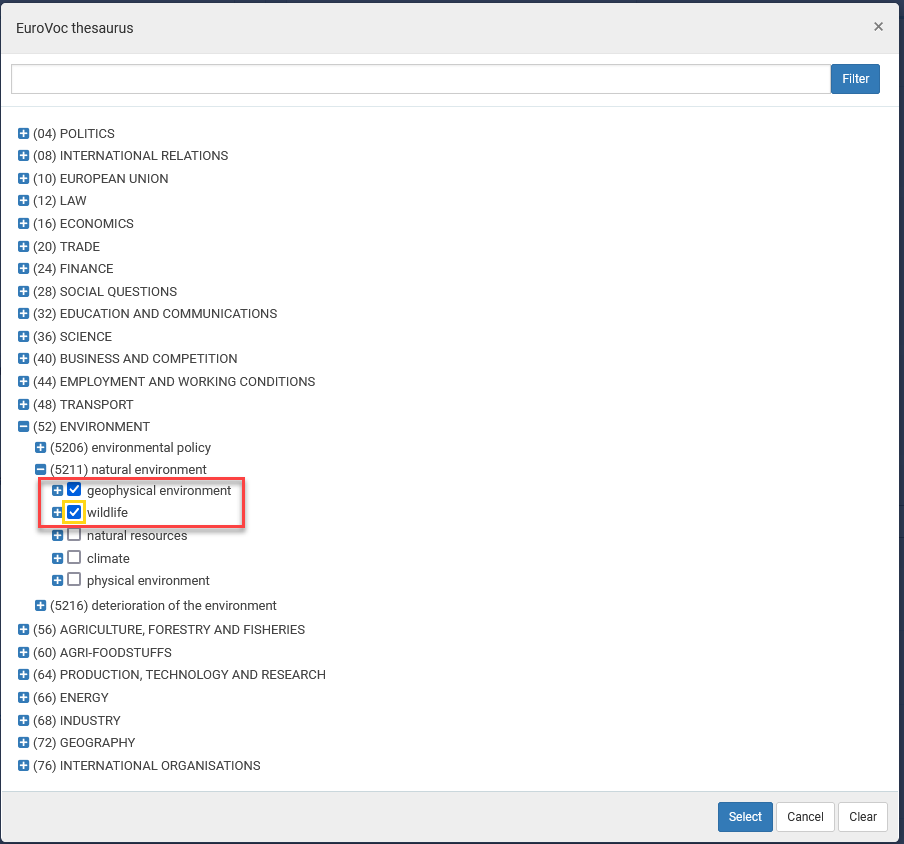Expand (40) BUSINESS AND COMPETITION node

[23, 359]
